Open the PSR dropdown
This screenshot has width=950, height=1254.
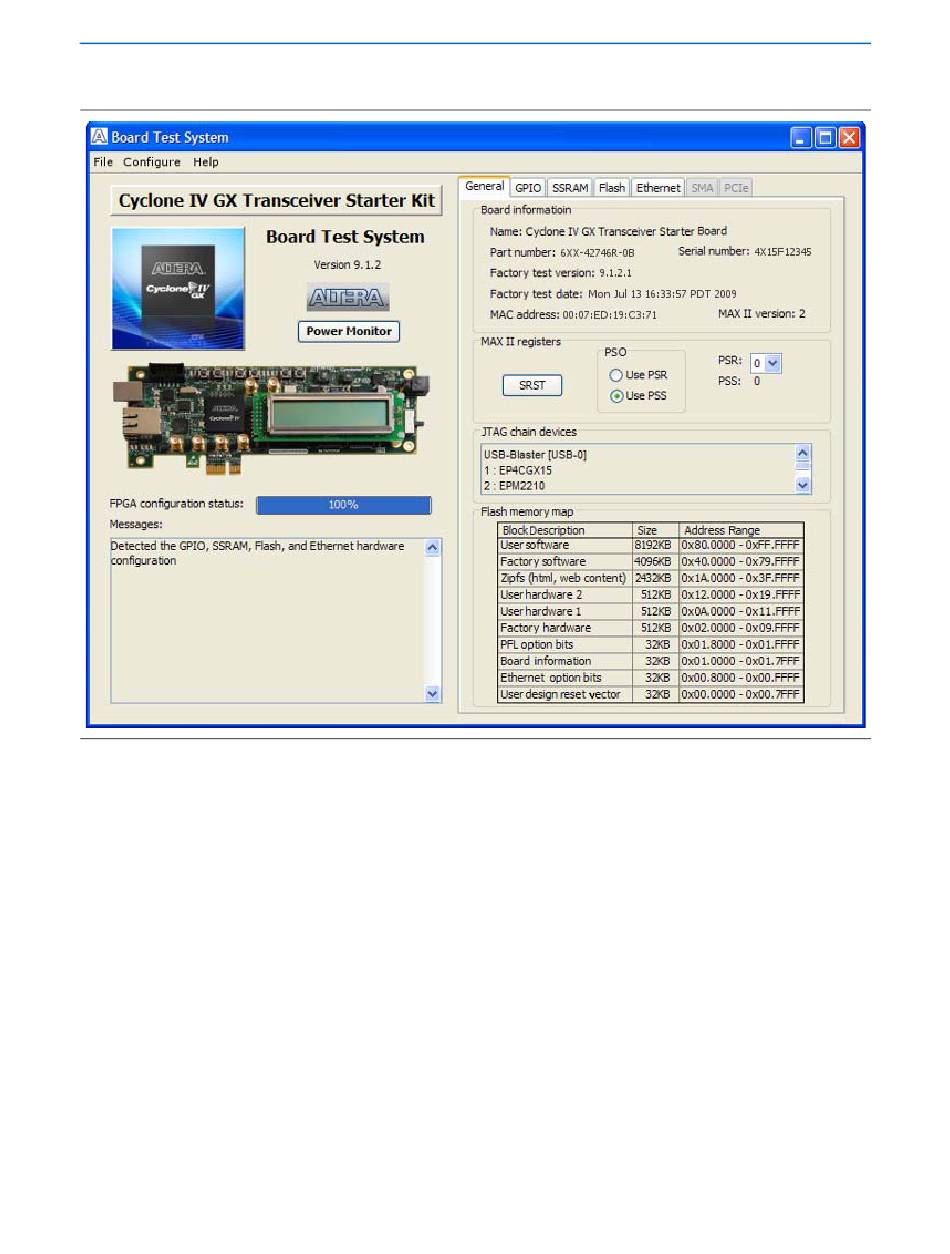(773, 364)
